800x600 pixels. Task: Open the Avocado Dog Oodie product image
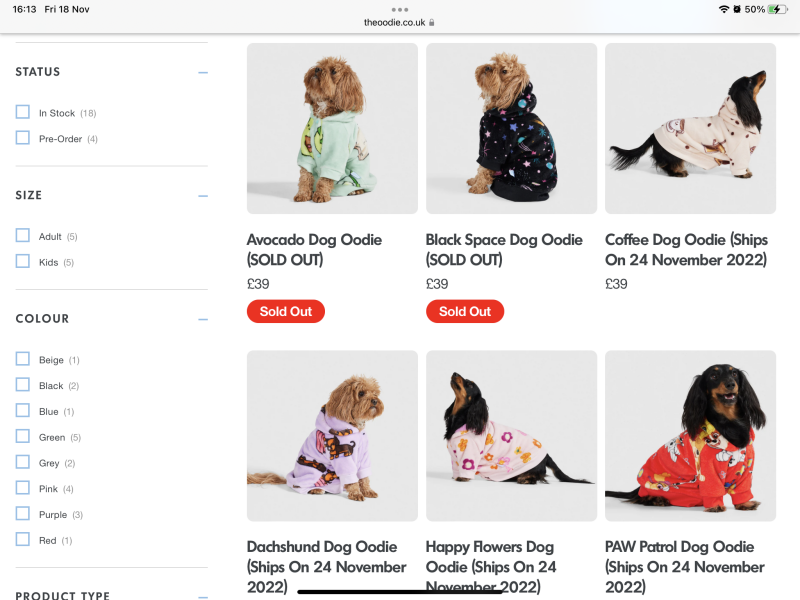click(332, 129)
